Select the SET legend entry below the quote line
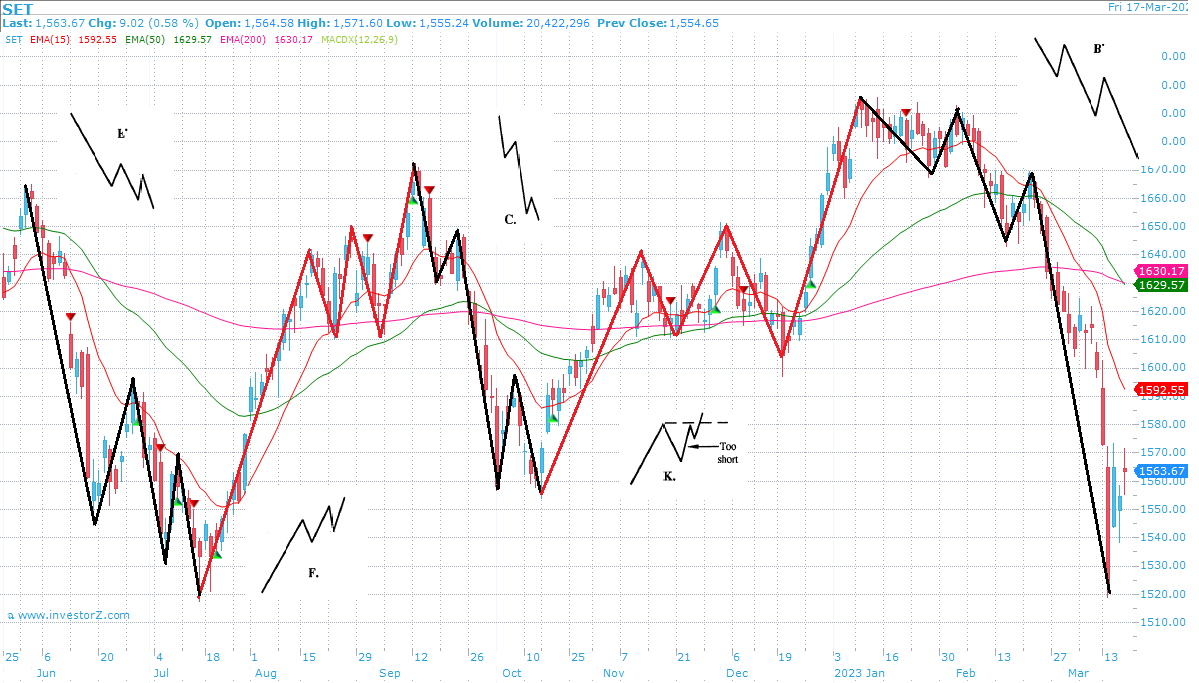The height and width of the screenshot is (683, 1199). pos(14,40)
